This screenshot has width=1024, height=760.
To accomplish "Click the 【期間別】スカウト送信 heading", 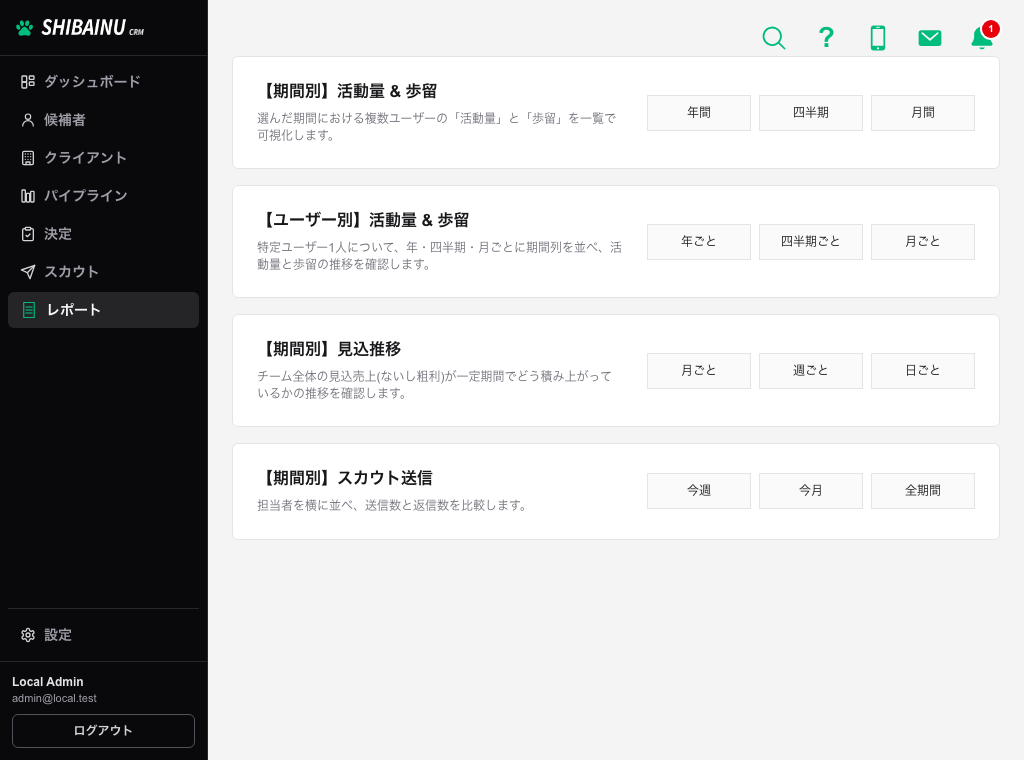I will coord(345,478).
